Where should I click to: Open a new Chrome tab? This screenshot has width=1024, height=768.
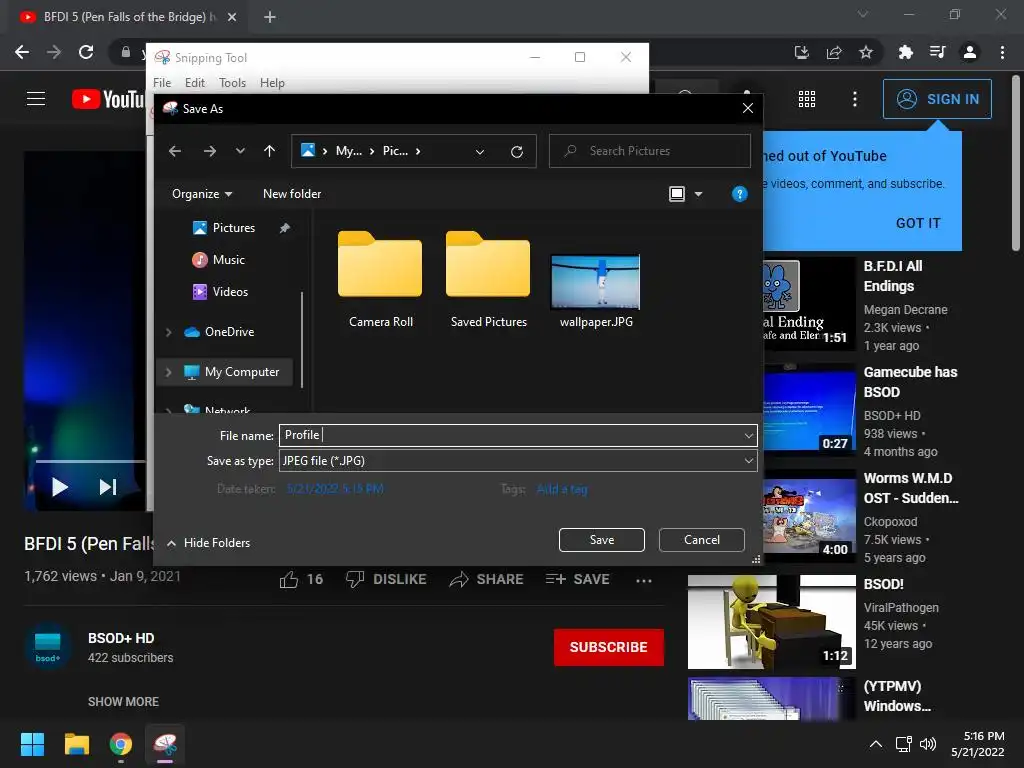[270, 17]
